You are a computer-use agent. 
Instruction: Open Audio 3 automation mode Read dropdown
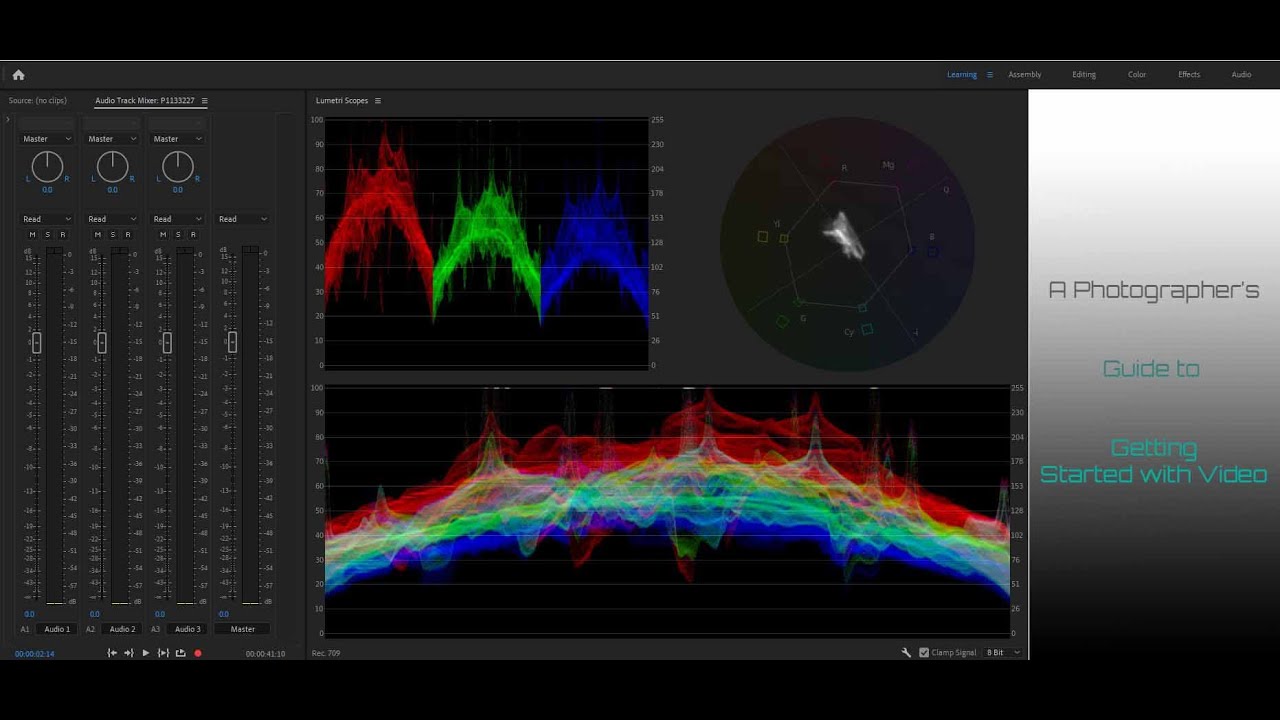[177, 219]
